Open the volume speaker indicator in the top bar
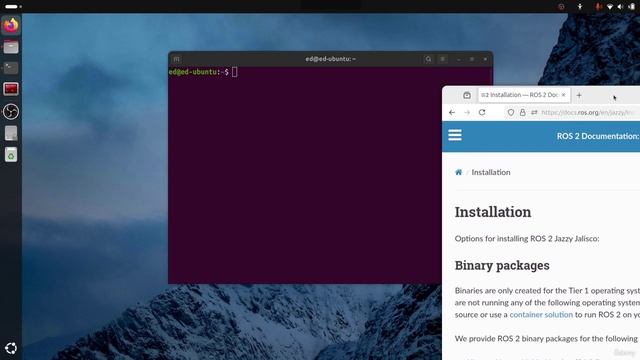The height and width of the screenshot is (360, 640). 620,7
